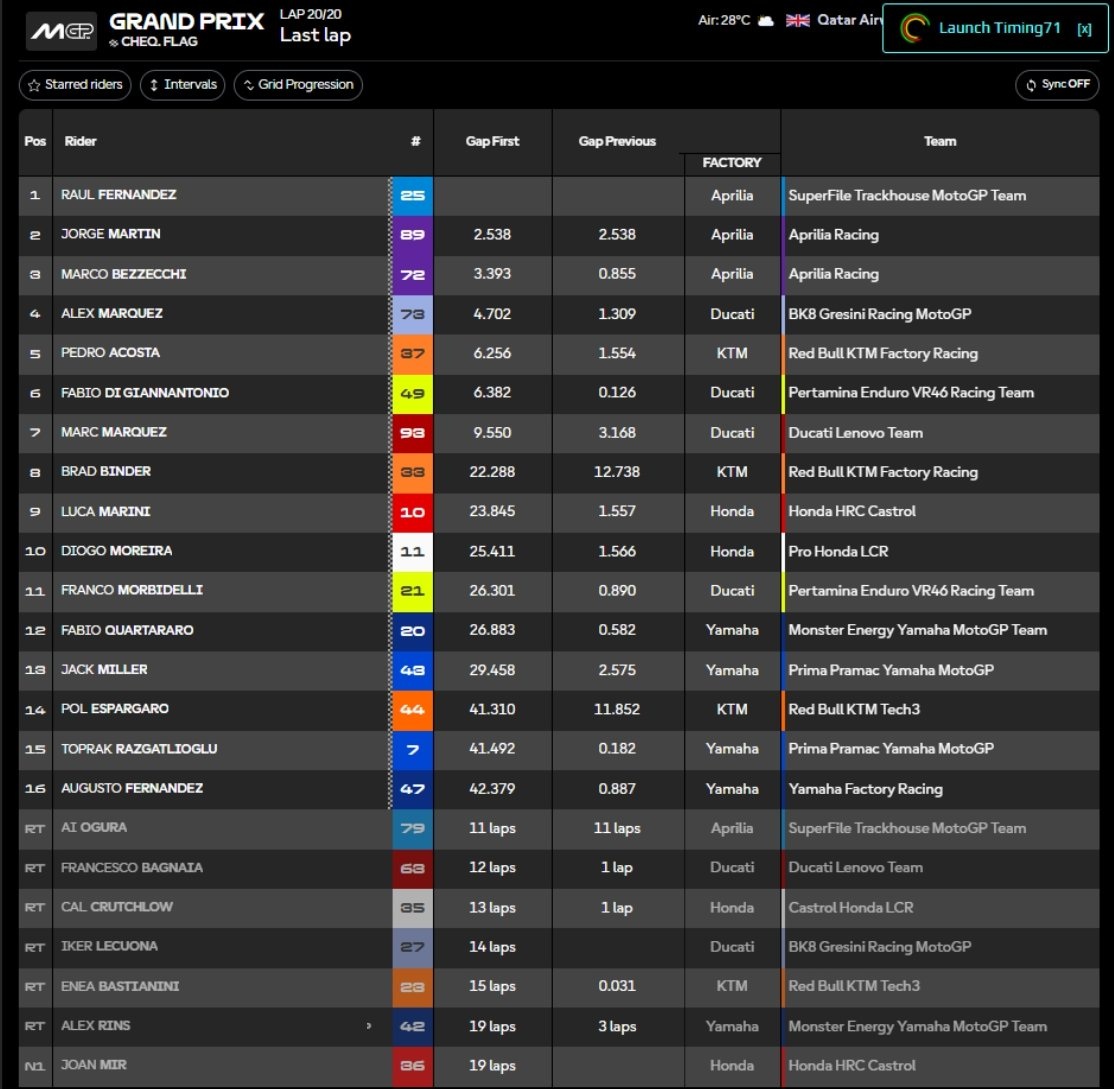Click number badge 20 for Fabio Quartararo
The height and width of the screenshot is (1089, 1114).
[x=412, y=630]
